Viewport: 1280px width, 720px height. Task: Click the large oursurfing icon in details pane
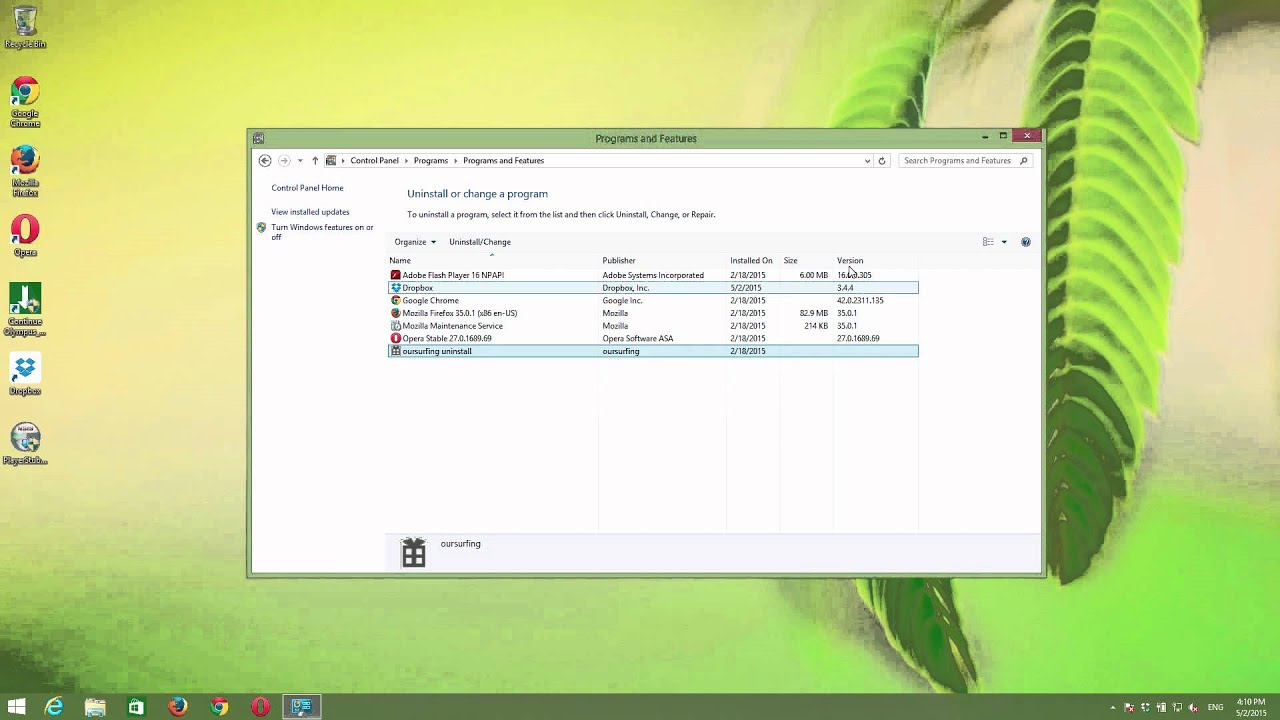414,553
